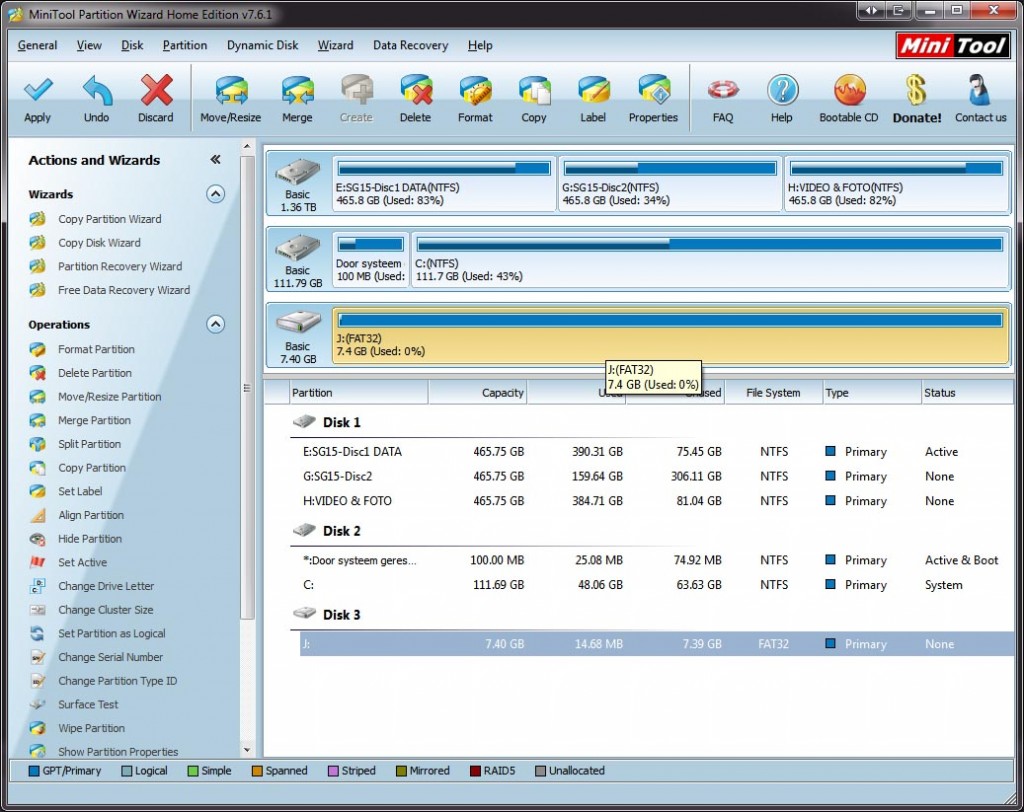Open the Properties toolbar icon
The image size is (1024, 812).
[x=654, y=90]
